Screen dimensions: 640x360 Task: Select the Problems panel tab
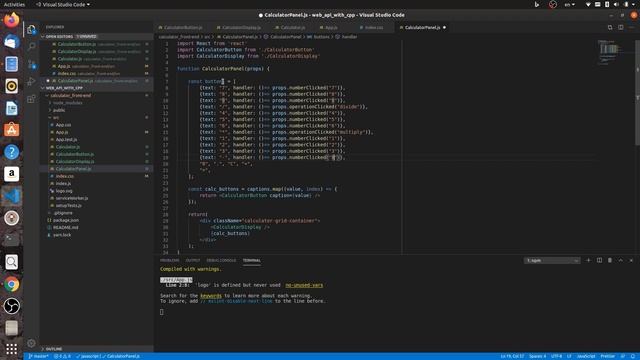coord(169,260)
